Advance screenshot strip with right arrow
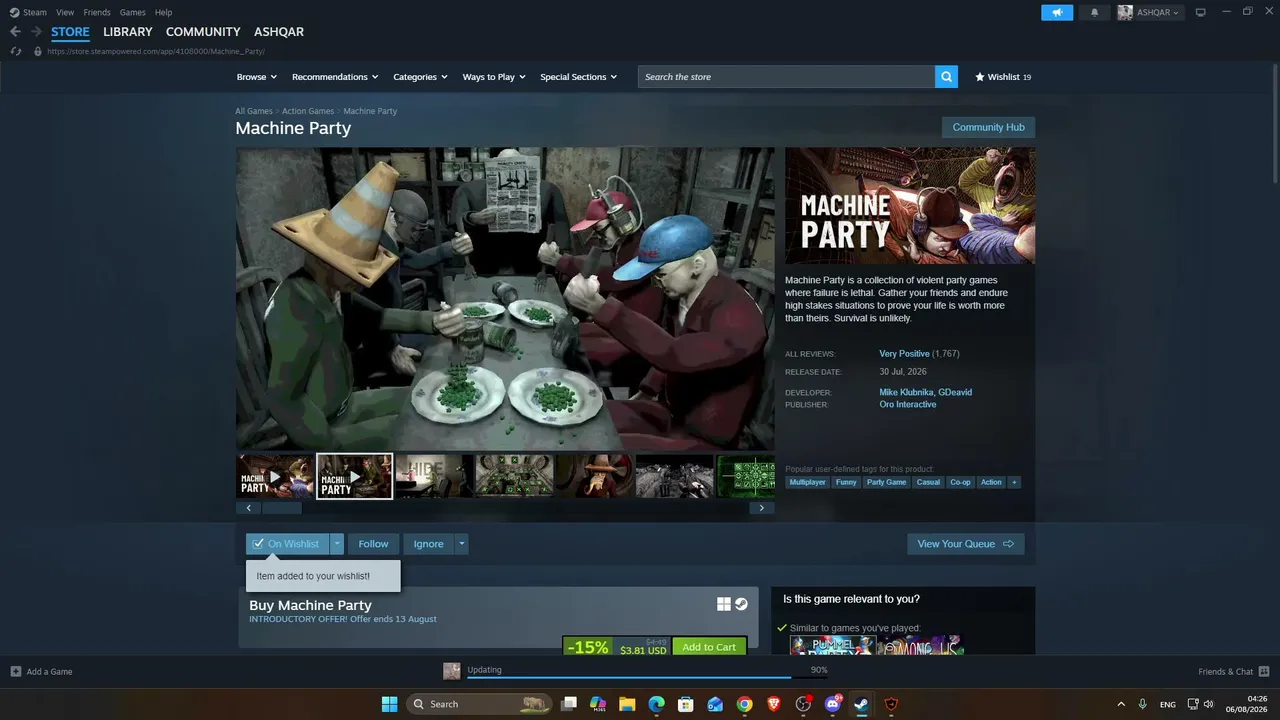The image size is (1280, 720). point(761,508)
